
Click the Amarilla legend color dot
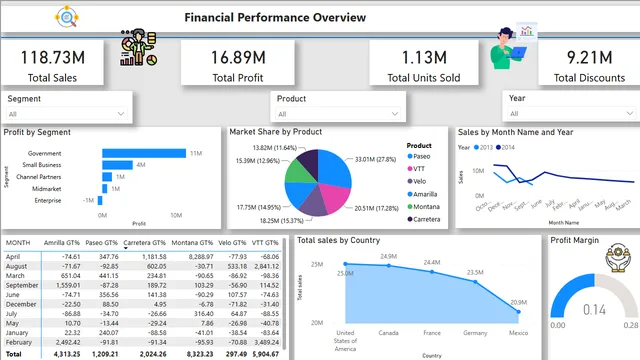(x=410, y=194)
